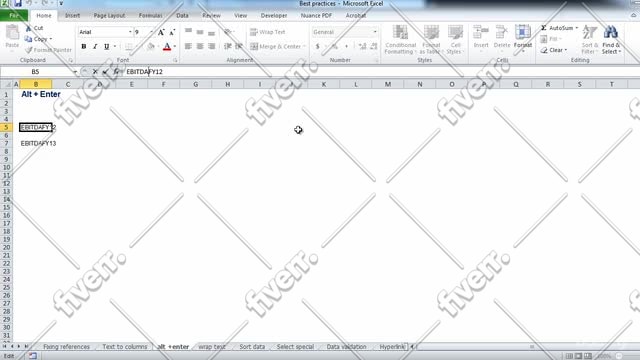The height and width of the screenshot is (360, 640).
Task: Select the Page Layout view icon in status bar
Action: pos(578,356)
